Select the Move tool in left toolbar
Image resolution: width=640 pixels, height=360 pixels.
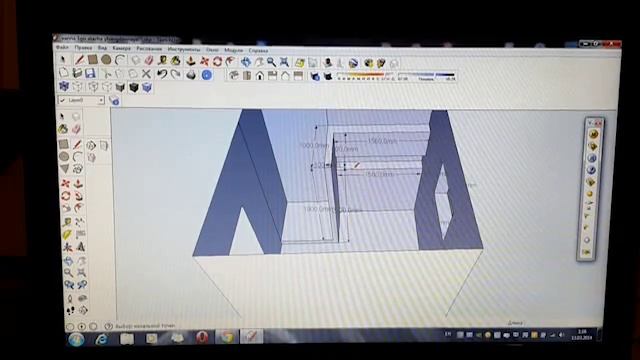[65, 183]
